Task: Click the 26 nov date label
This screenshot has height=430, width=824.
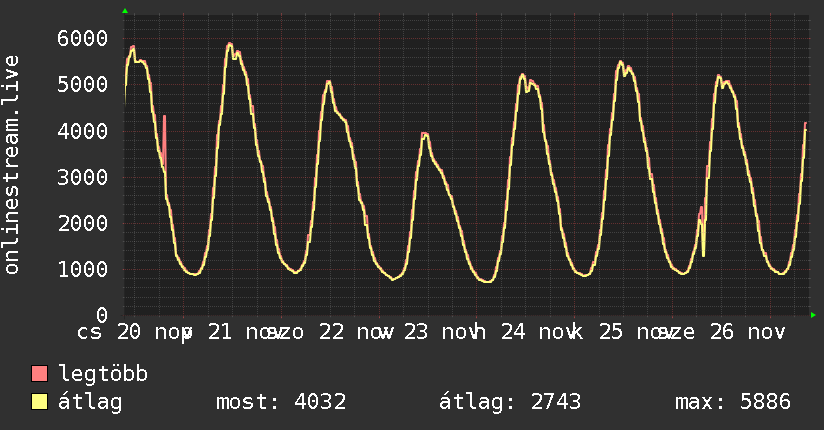Action: [x=747, y=332]
